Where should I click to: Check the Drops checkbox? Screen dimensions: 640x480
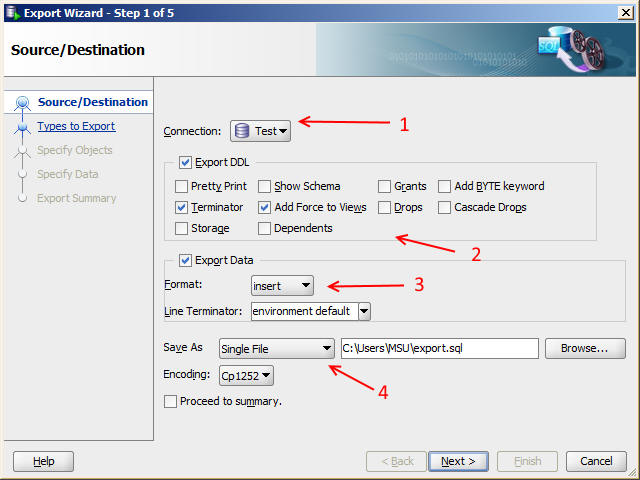click(384, 207)
